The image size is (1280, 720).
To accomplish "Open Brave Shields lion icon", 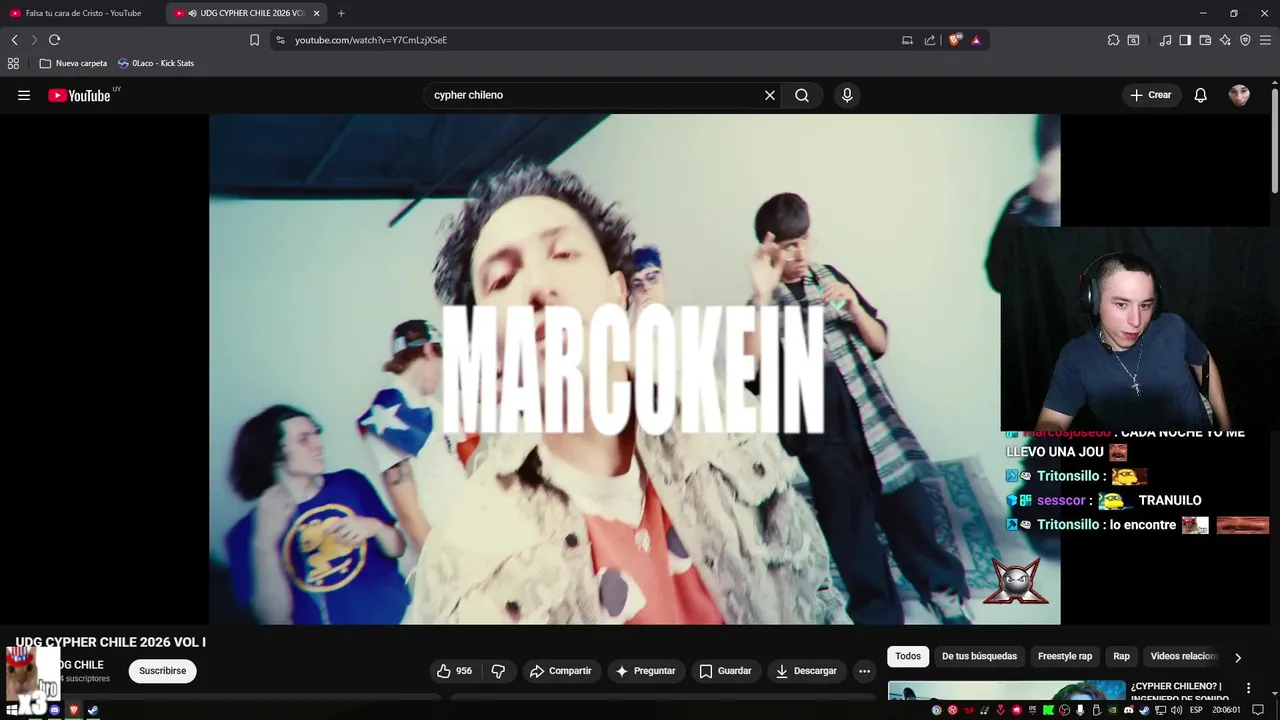I will coord(955,40).
